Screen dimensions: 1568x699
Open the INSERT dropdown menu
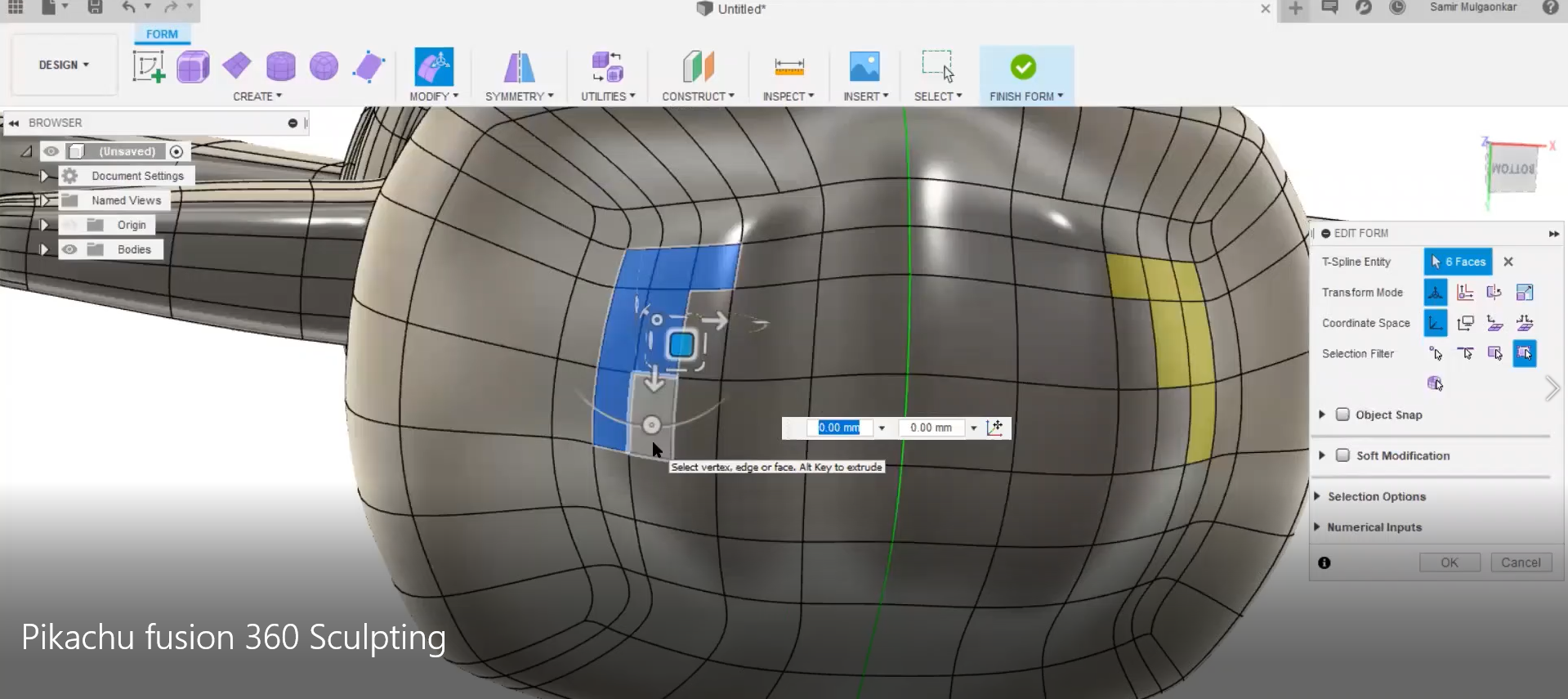click(866, 96)
